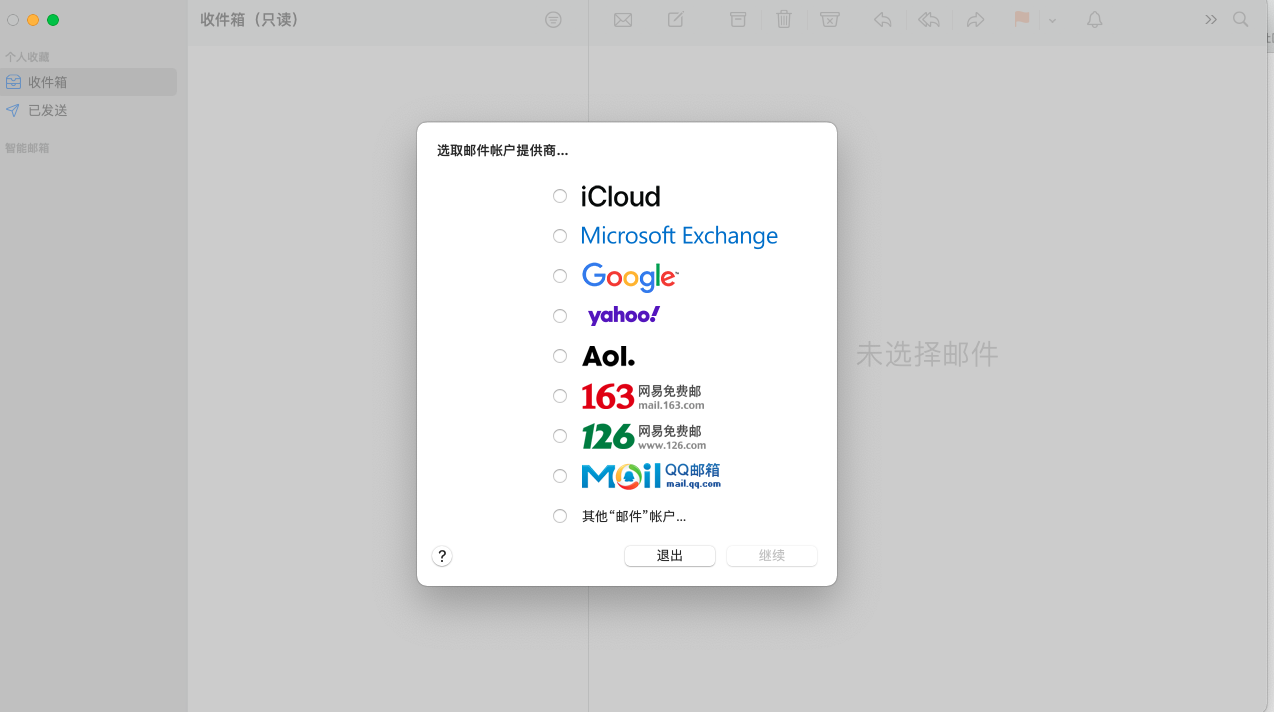The width and height of the screenshot is (1274, 712).
Task: Click the archive box toolbar icon
Action: (738, 20)
